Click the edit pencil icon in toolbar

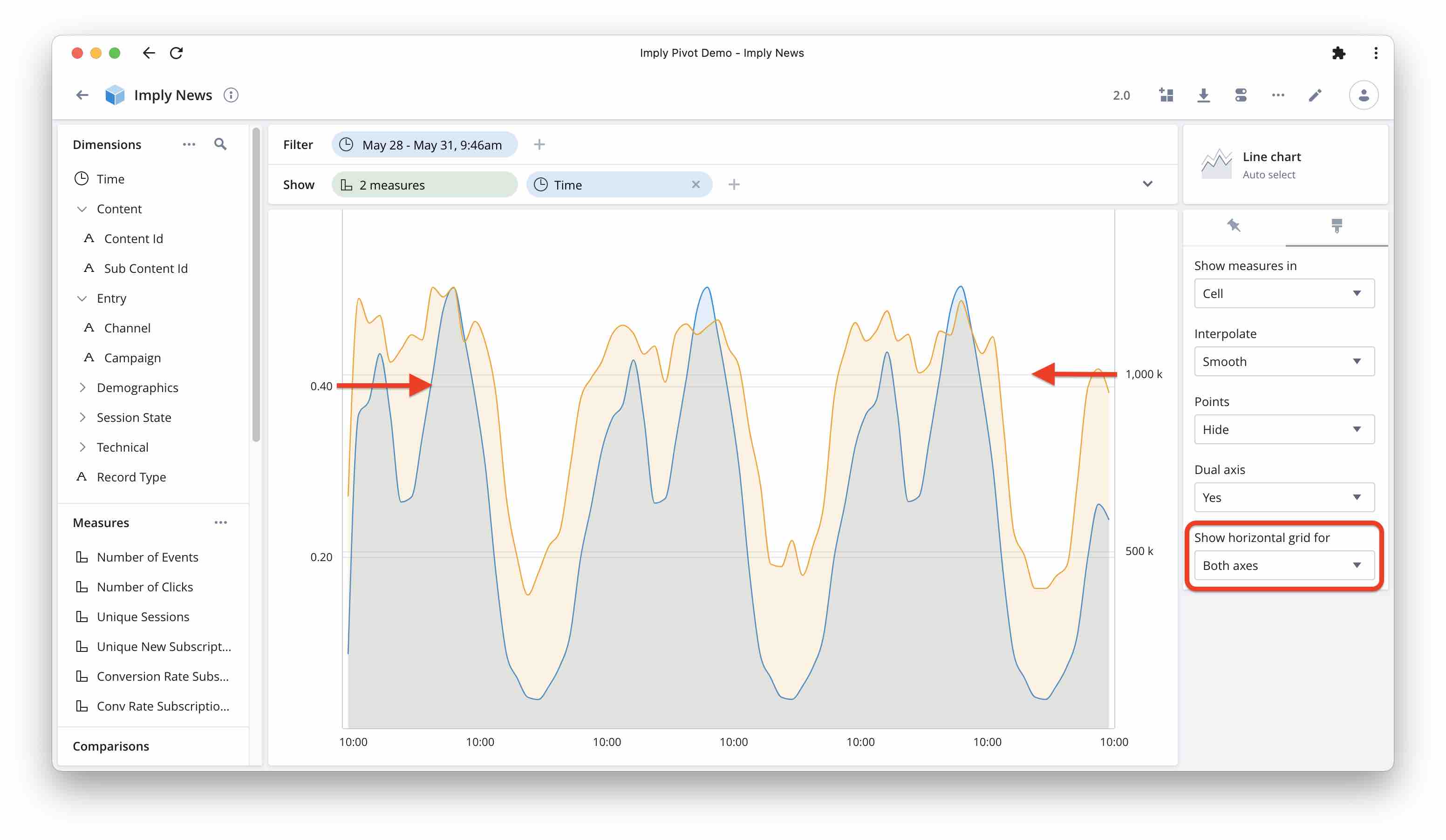[1314, 94]
